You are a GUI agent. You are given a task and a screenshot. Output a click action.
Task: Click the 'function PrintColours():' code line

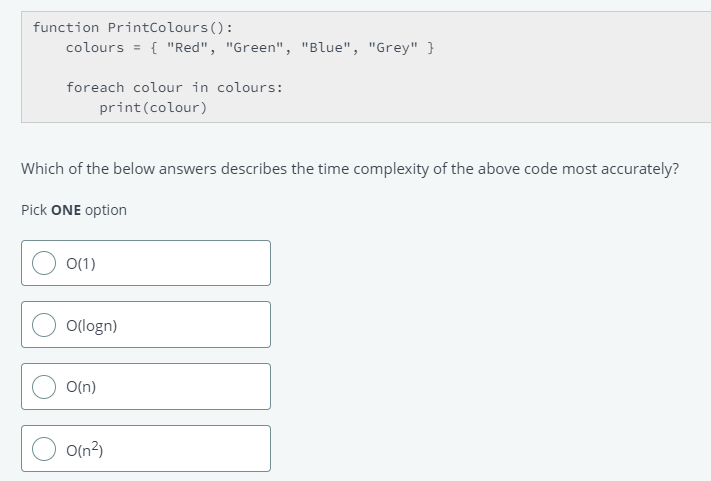coord(132,28)
